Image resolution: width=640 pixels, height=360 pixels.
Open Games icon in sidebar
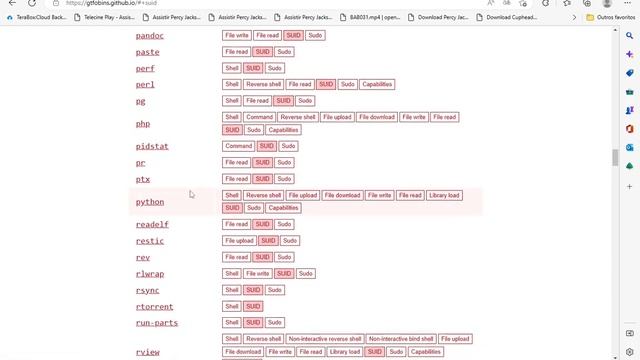[x=629, y=110]
